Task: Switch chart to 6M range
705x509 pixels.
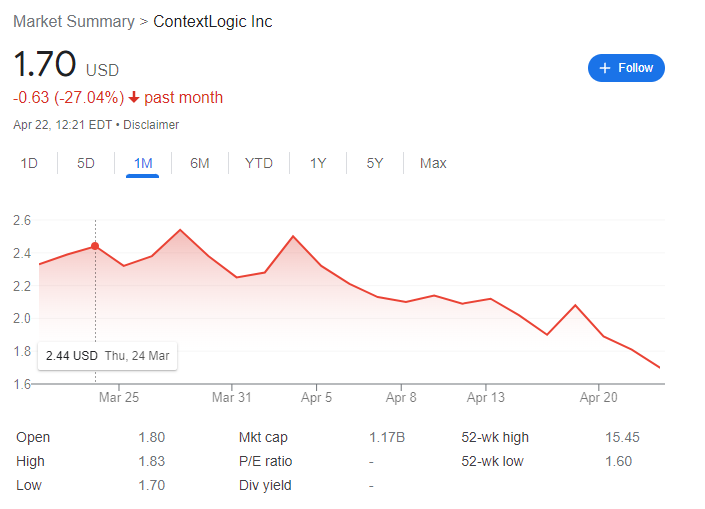Action: [x=200, y=163]
